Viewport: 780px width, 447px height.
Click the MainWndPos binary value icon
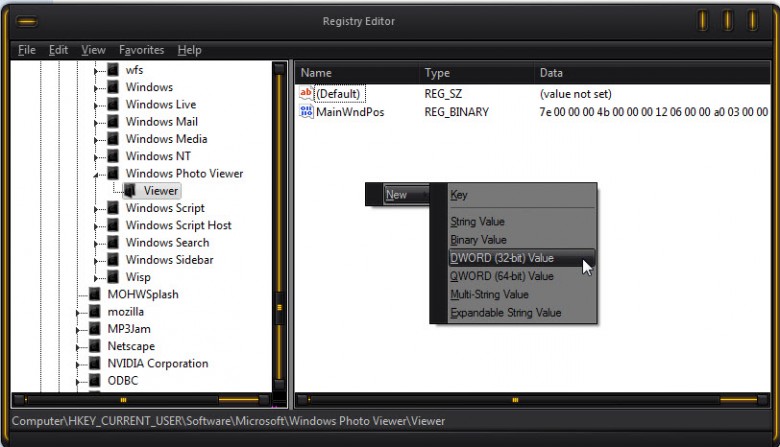(x=306, y=112)
